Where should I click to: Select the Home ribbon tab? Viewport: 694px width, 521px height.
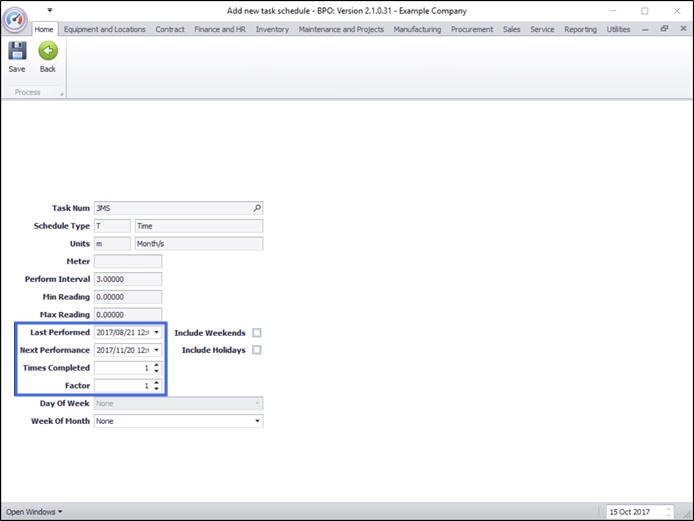(x=44, y=29)
